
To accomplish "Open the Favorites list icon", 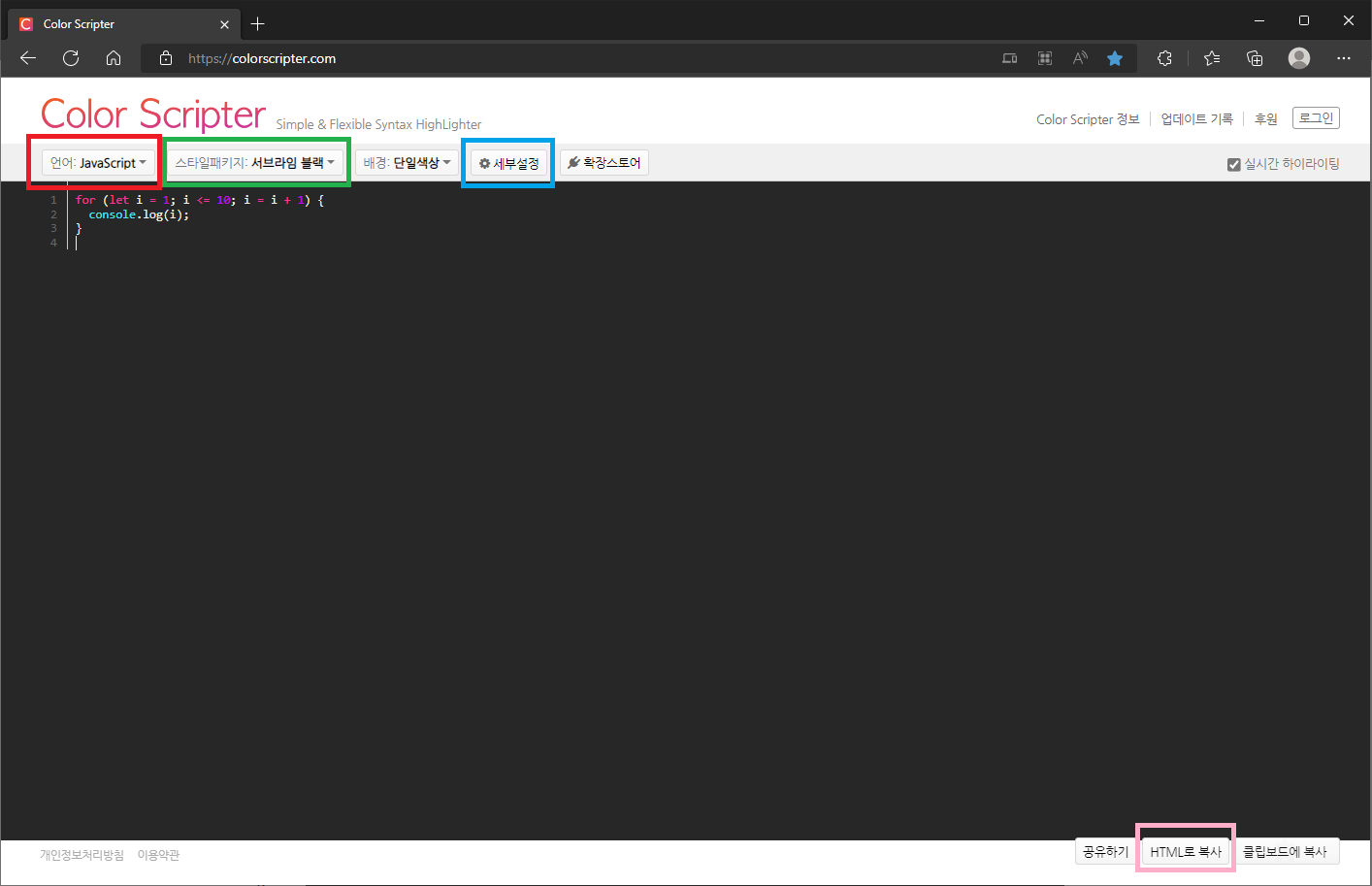I will coord(1212,58).
